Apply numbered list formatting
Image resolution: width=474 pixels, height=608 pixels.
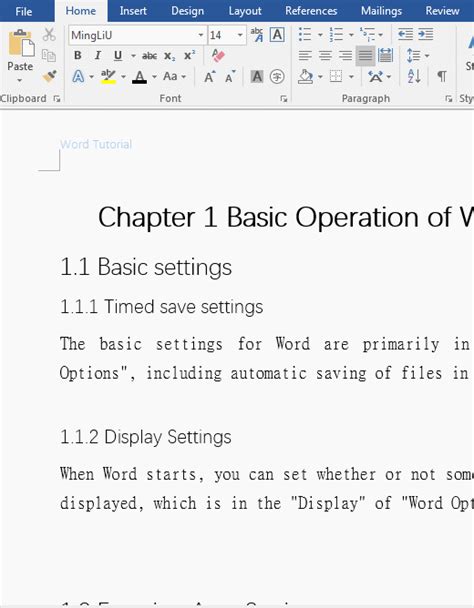[336, 35]
